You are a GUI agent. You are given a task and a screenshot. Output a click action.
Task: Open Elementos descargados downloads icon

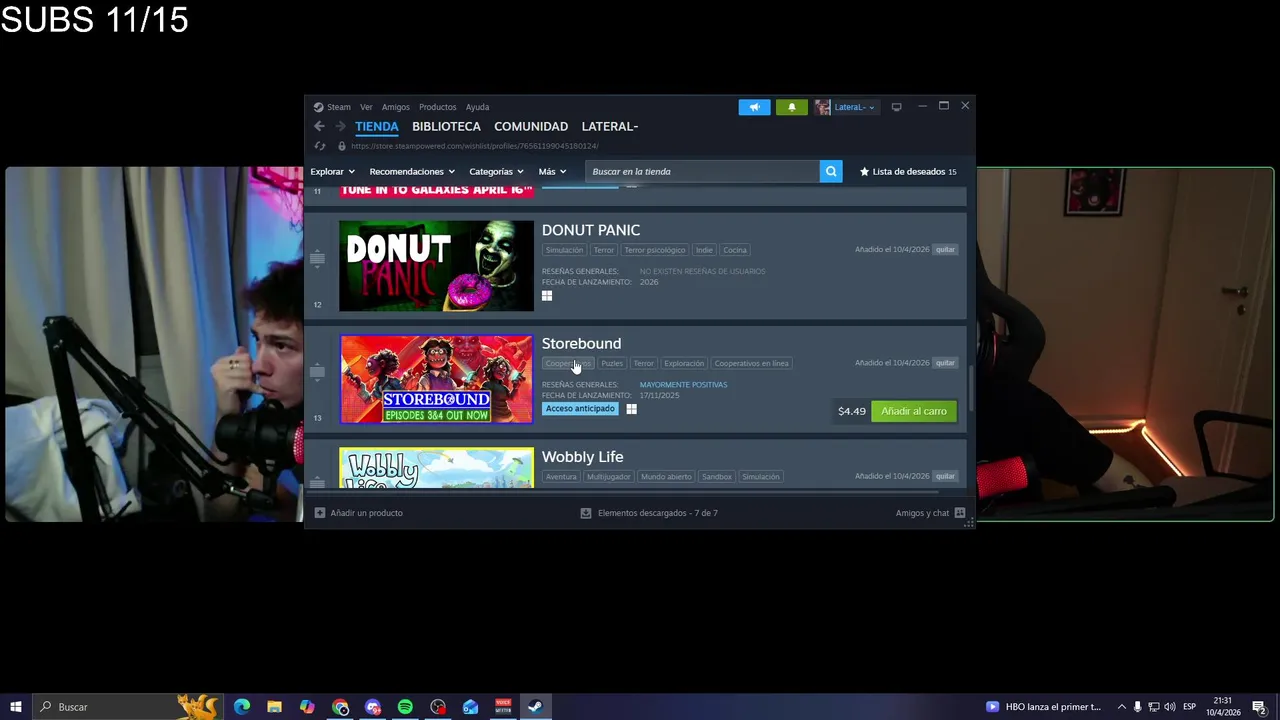click(x=586, y=513)
